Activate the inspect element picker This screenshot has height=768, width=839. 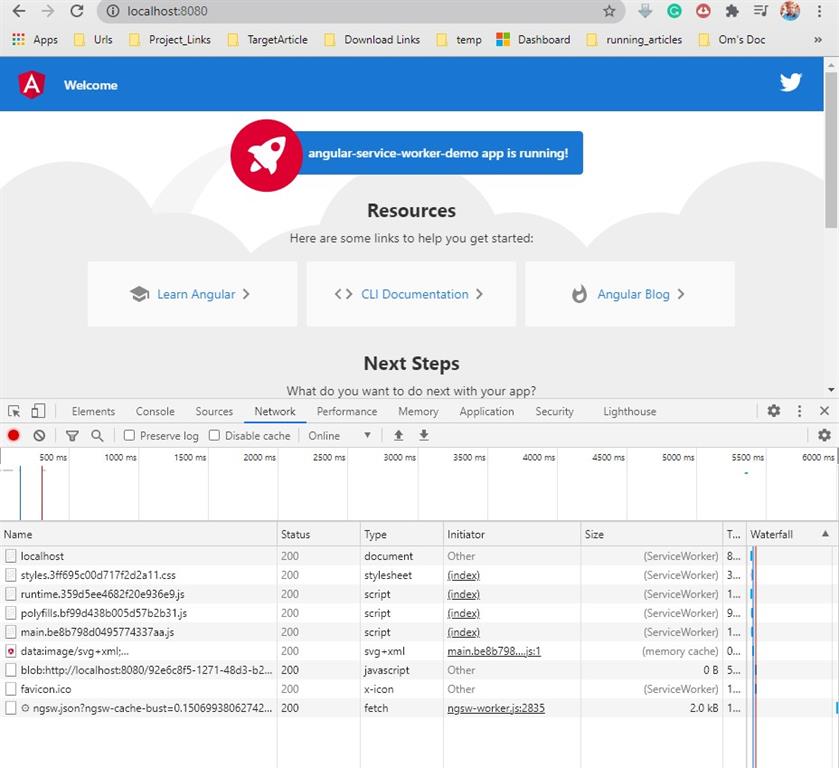tap(14, 411)
